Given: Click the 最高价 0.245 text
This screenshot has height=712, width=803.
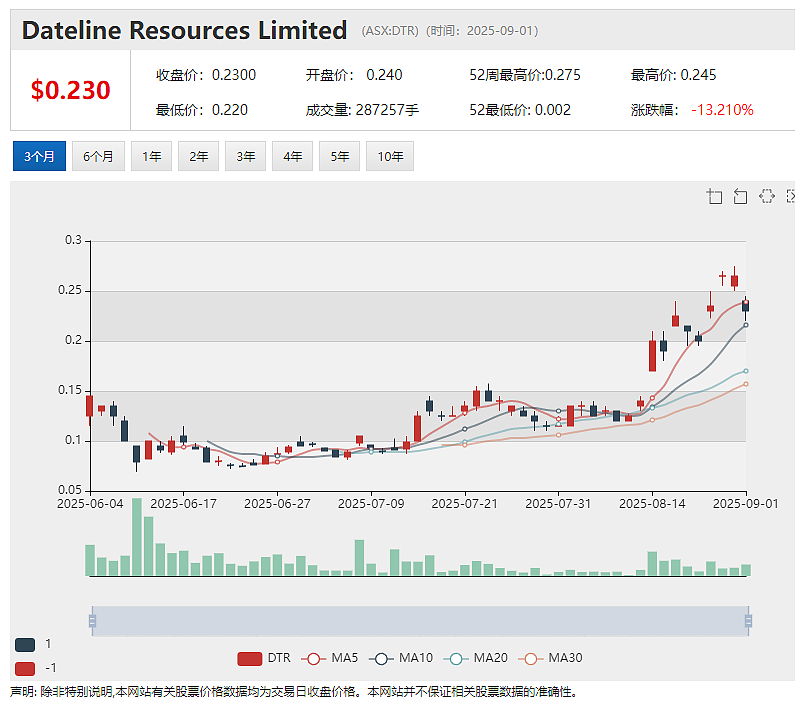Looking at the screenshot, I should pos(673,75).
